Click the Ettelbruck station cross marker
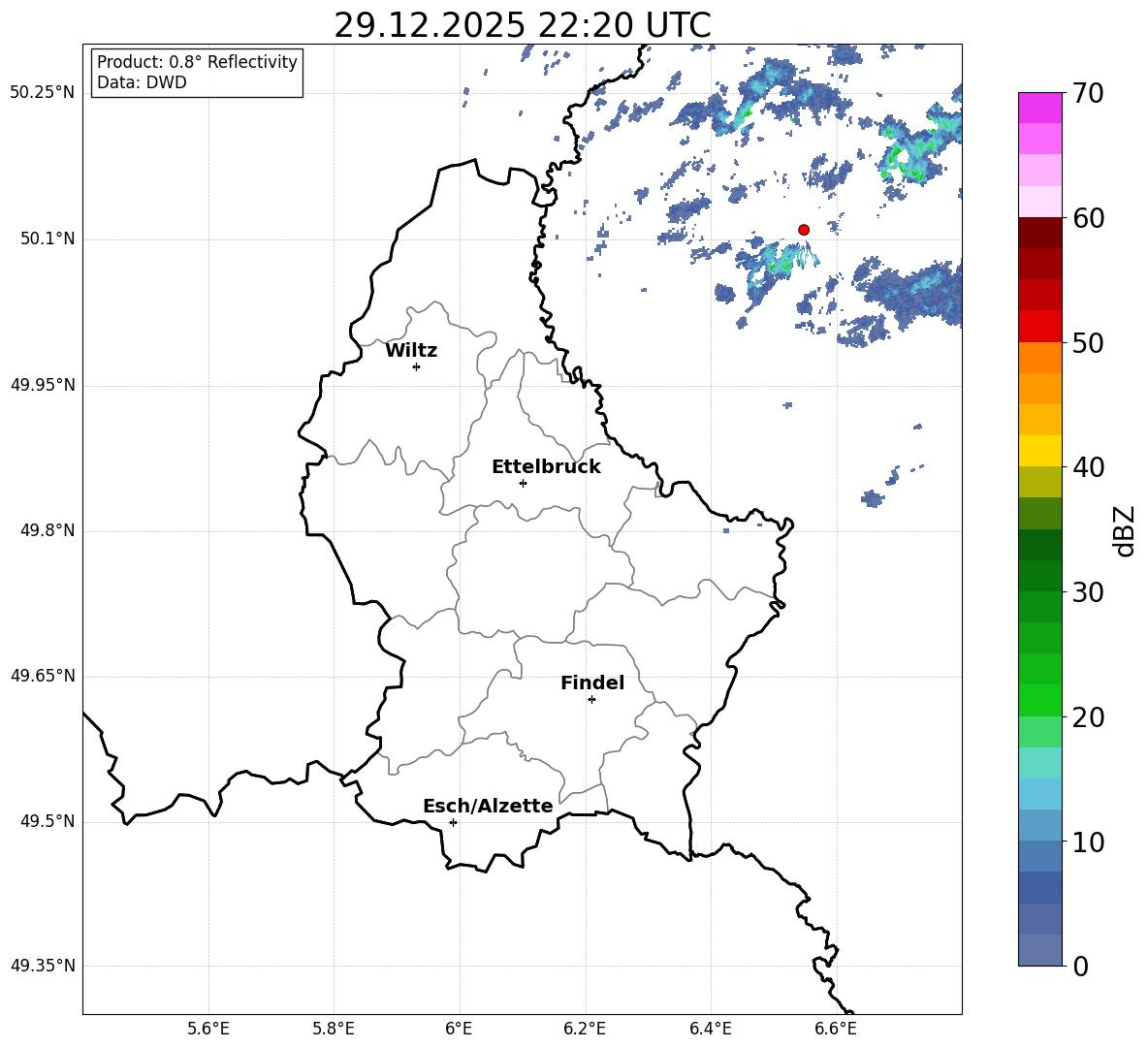 click(x=523, y=483)
